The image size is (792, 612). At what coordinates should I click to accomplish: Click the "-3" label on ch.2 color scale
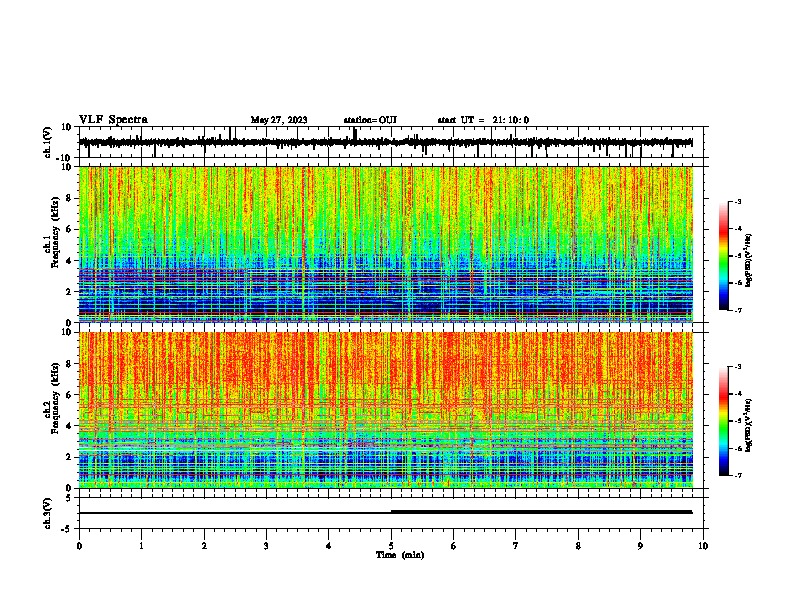(x=738, y=367)
